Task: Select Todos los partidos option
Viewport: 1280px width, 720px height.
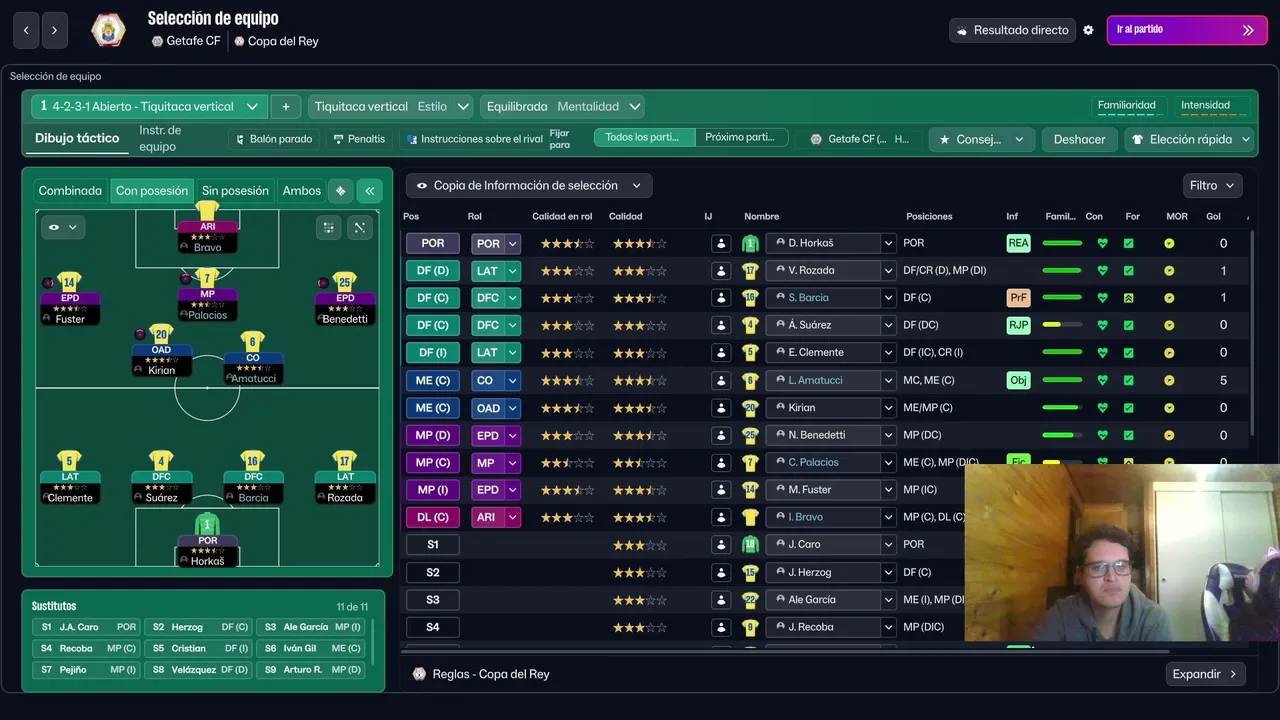Action: pos(644,138)
